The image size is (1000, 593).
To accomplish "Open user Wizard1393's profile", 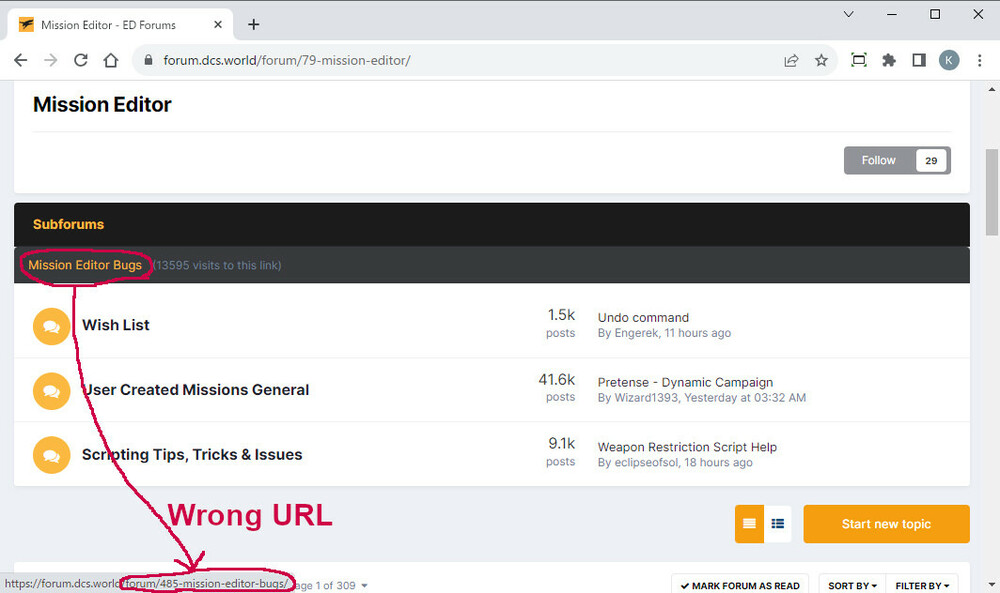I will [647, 398].
